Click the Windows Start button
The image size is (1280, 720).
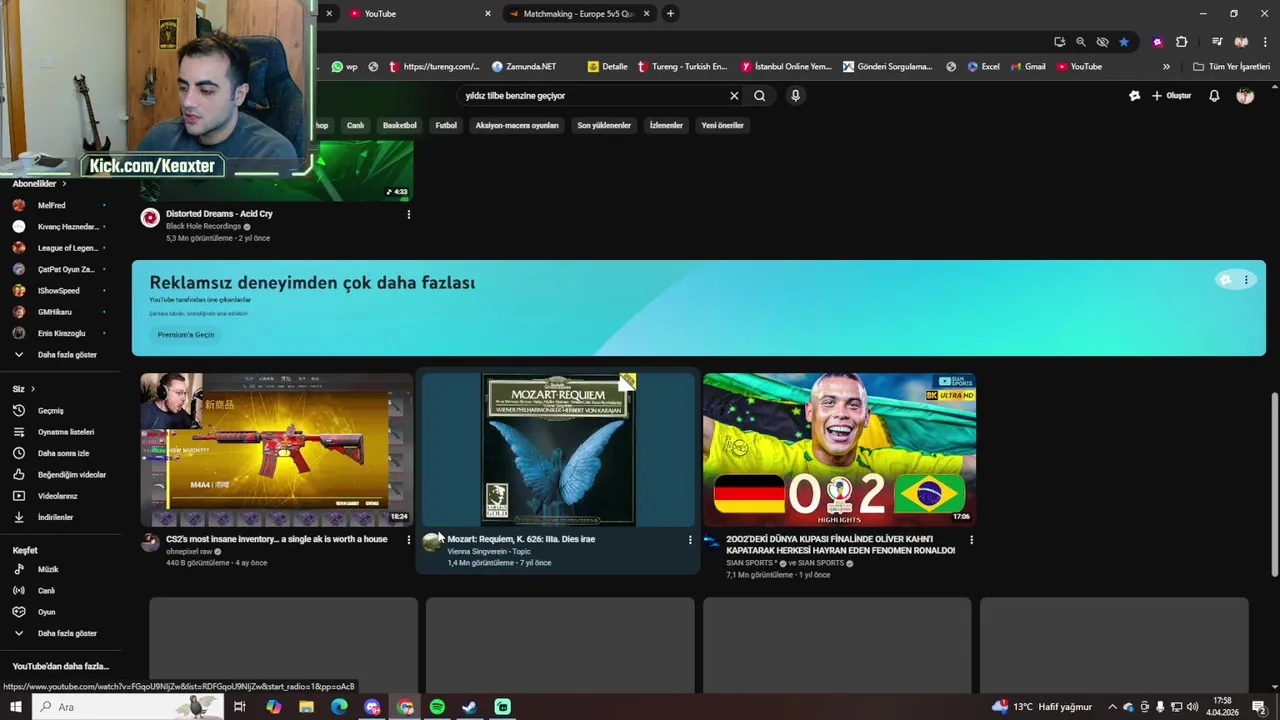pyautogui.click(x=16, y=707)
